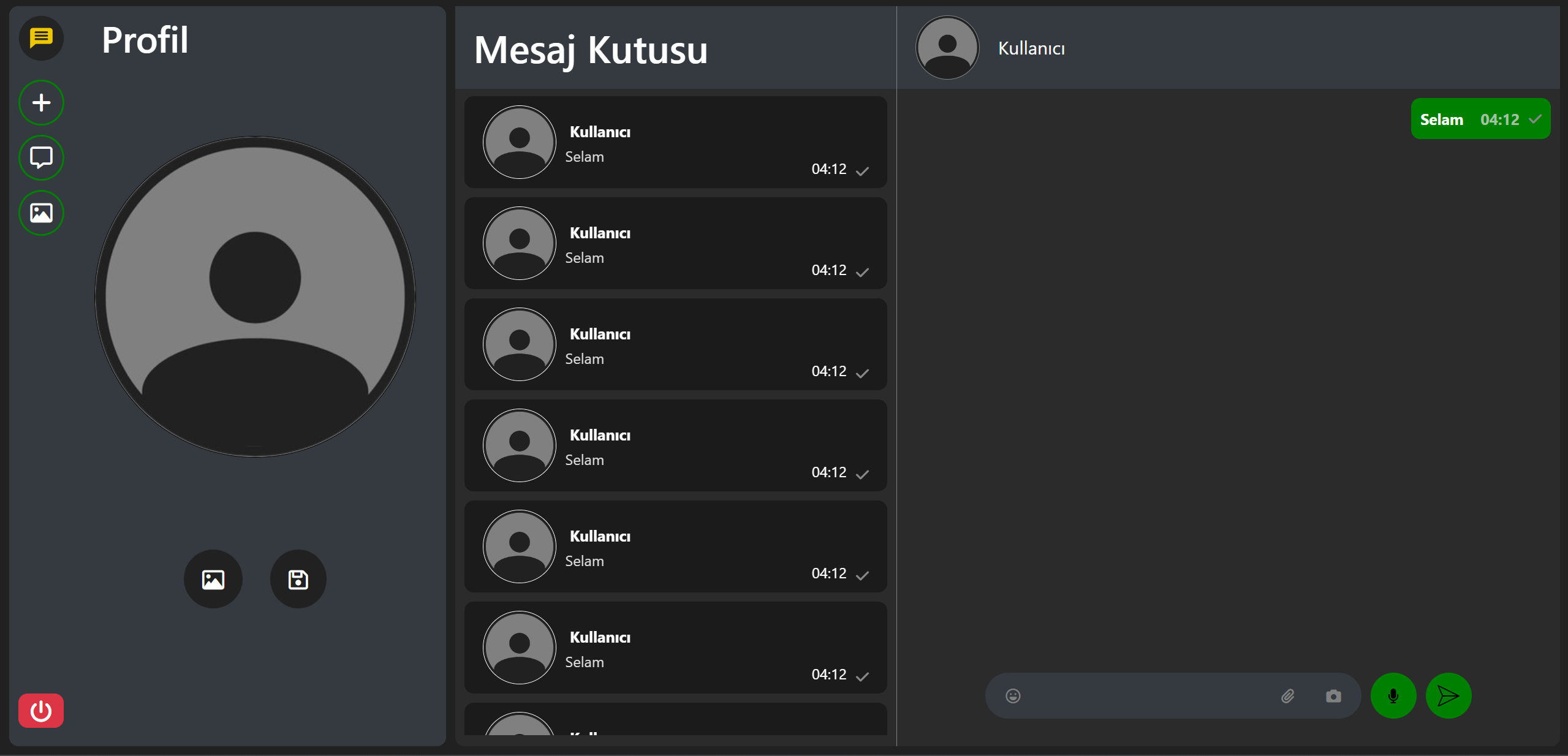Open the emoji picker in the message bar
The width and height of the screenshot is (1568, 756).
point(1013,696)
